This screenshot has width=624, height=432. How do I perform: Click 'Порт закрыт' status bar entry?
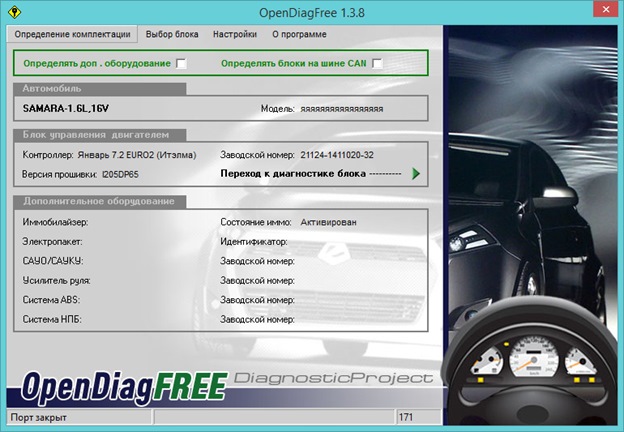[39, 417]
